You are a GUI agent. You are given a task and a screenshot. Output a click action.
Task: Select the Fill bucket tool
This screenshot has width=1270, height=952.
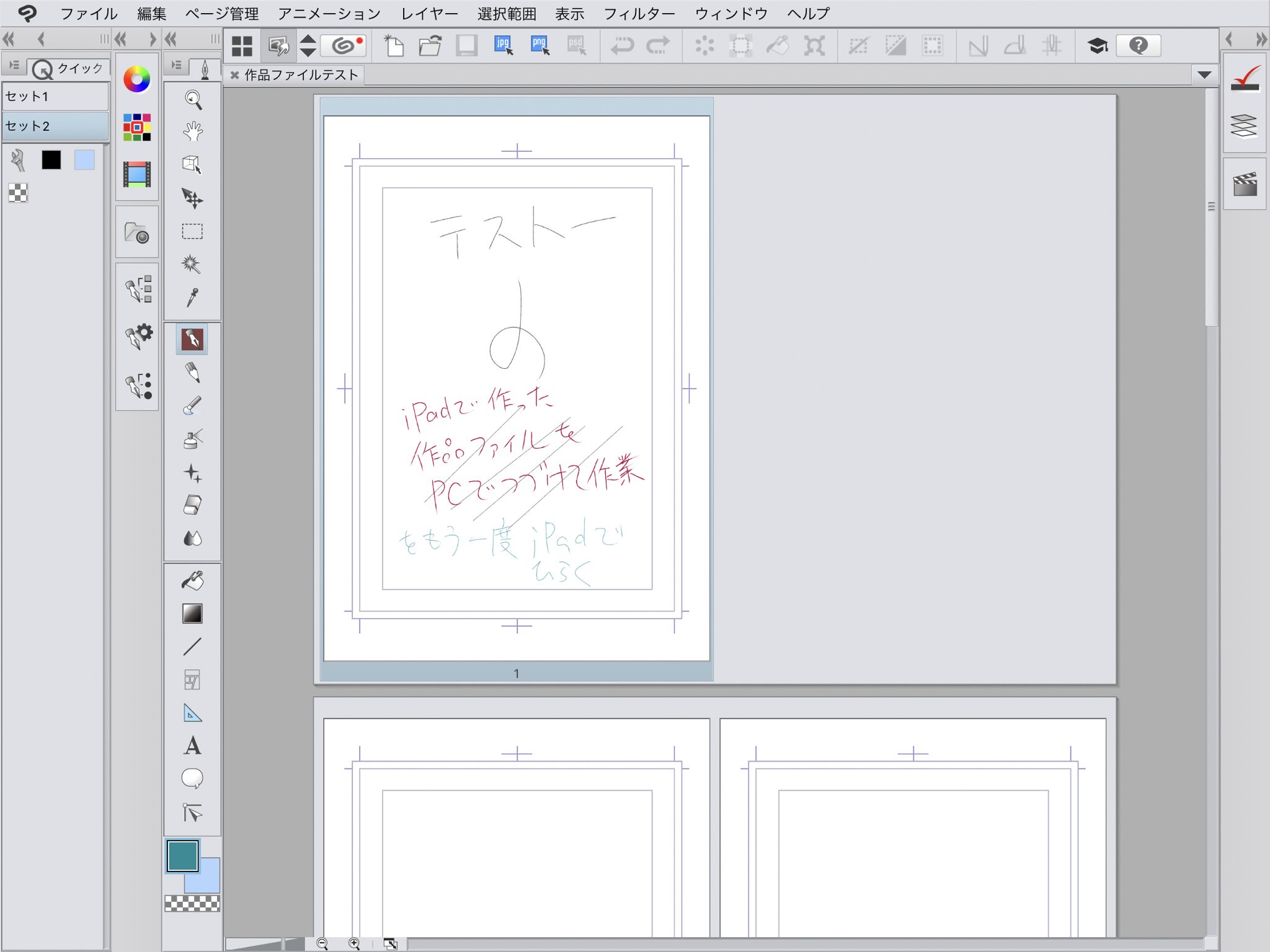coord(192,581)
